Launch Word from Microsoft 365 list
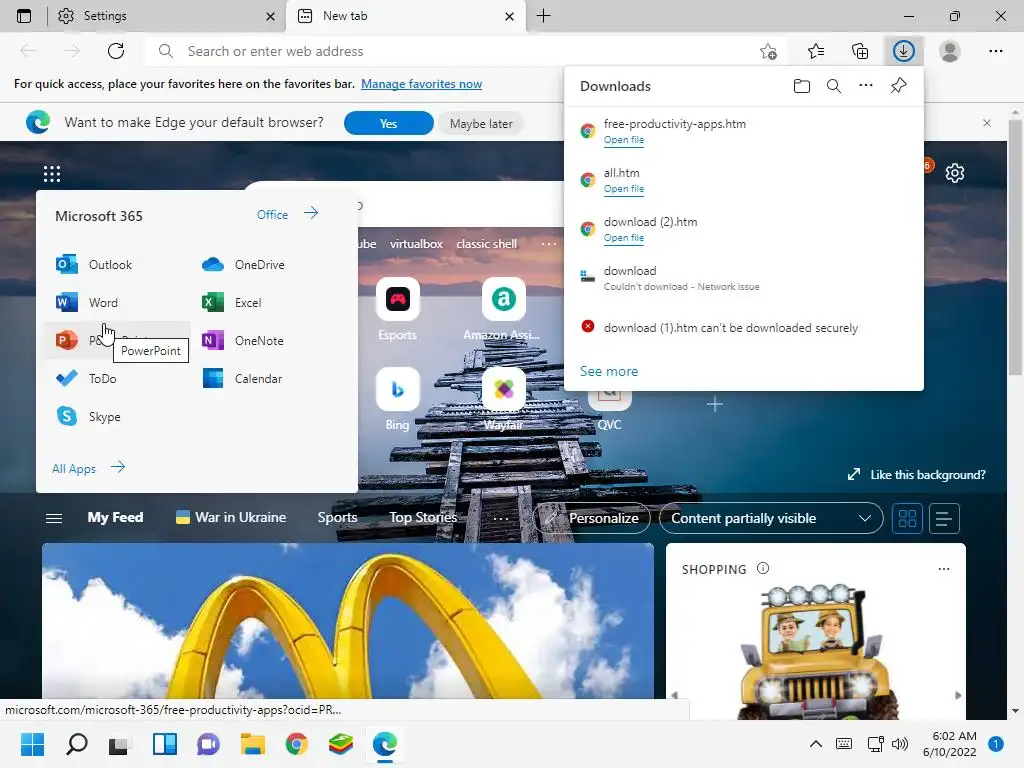The width and height of the screenshot is (1024, 768). 88,302
